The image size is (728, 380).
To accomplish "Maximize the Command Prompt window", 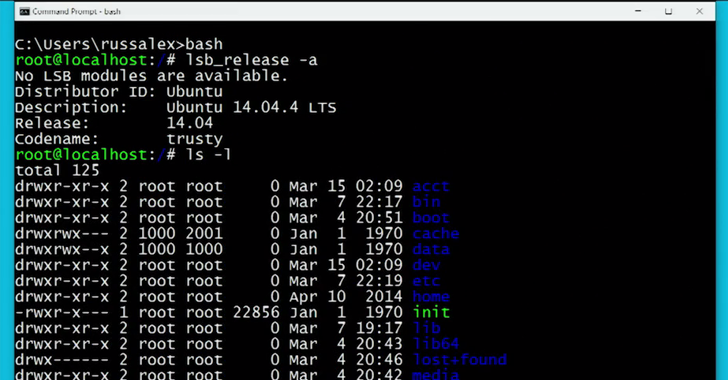I will click(669, 11).
